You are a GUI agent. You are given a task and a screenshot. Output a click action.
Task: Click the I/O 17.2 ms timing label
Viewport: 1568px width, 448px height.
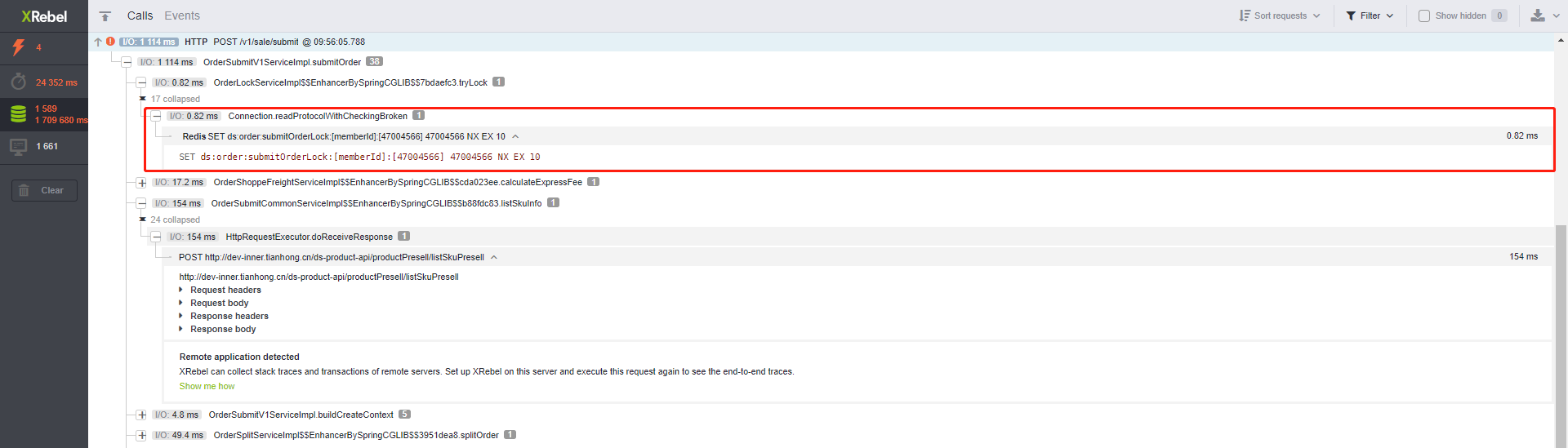coord(178,182)
